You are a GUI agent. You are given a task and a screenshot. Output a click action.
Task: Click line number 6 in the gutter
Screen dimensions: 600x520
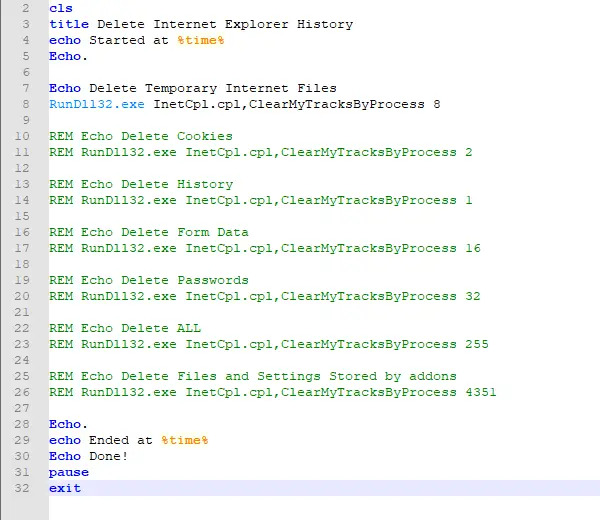coord(26,72)
